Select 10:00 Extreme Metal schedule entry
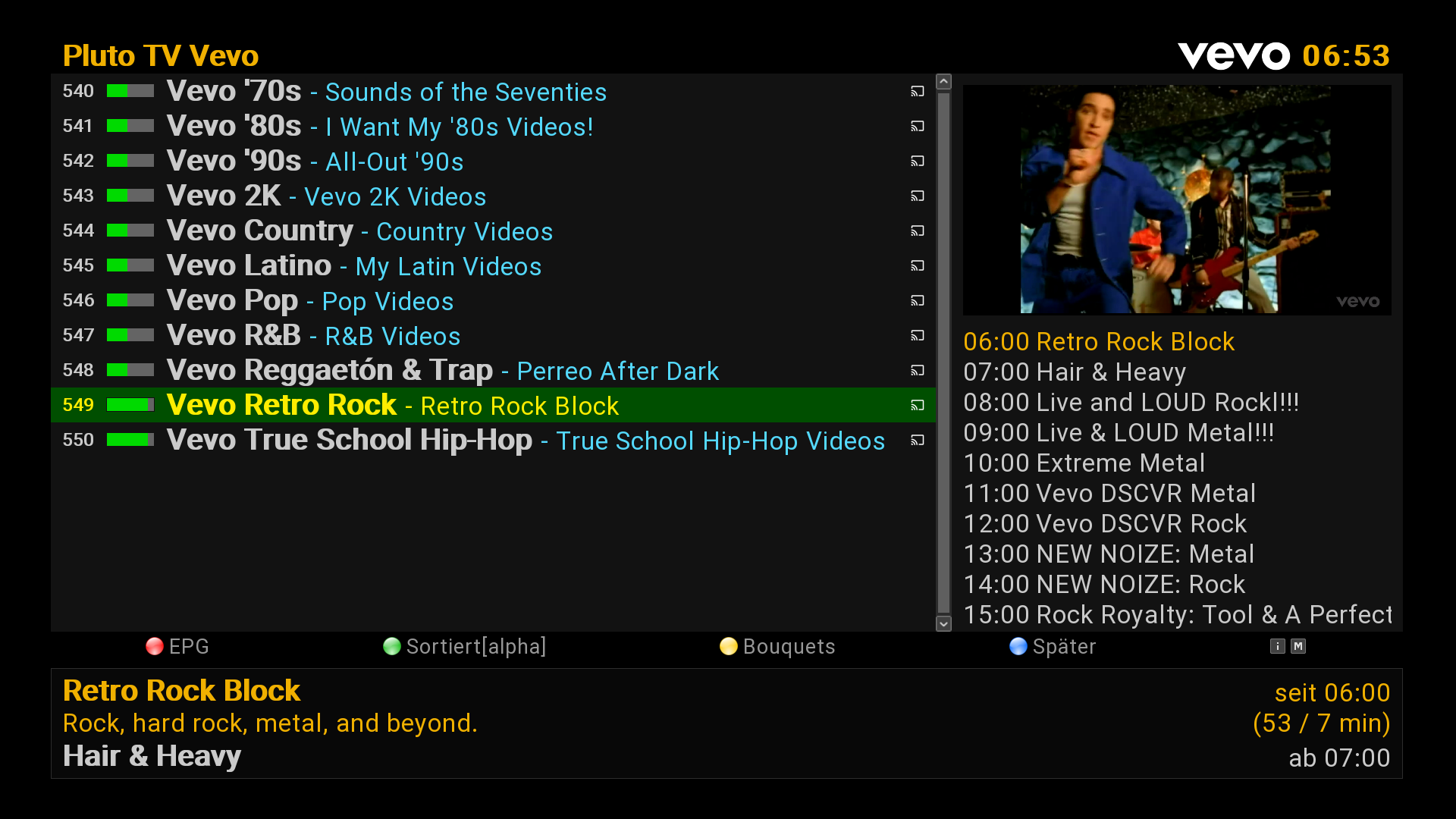This screenshot has width=1456, height=819. [x=1084, y=463]
